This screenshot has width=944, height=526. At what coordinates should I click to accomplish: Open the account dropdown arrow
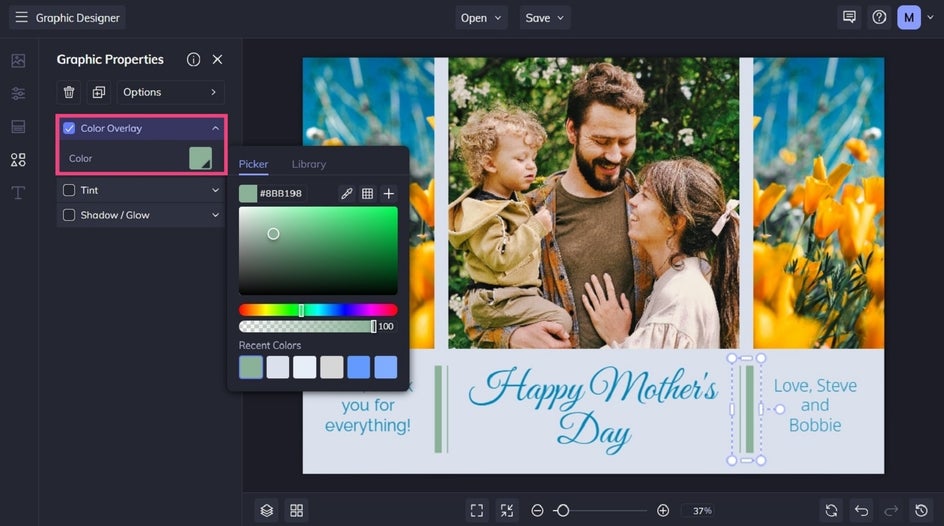930,17
